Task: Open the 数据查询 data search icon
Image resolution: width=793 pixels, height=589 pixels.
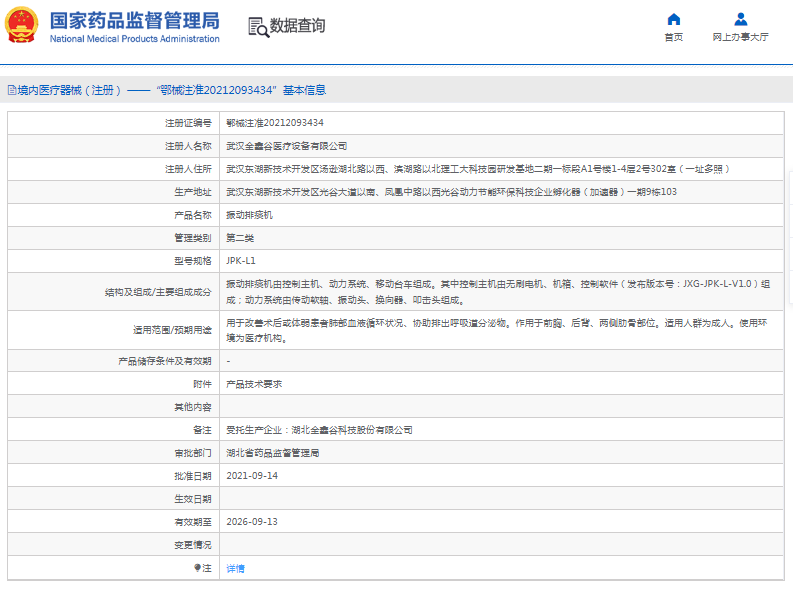Action: click(x=258, y=27)
